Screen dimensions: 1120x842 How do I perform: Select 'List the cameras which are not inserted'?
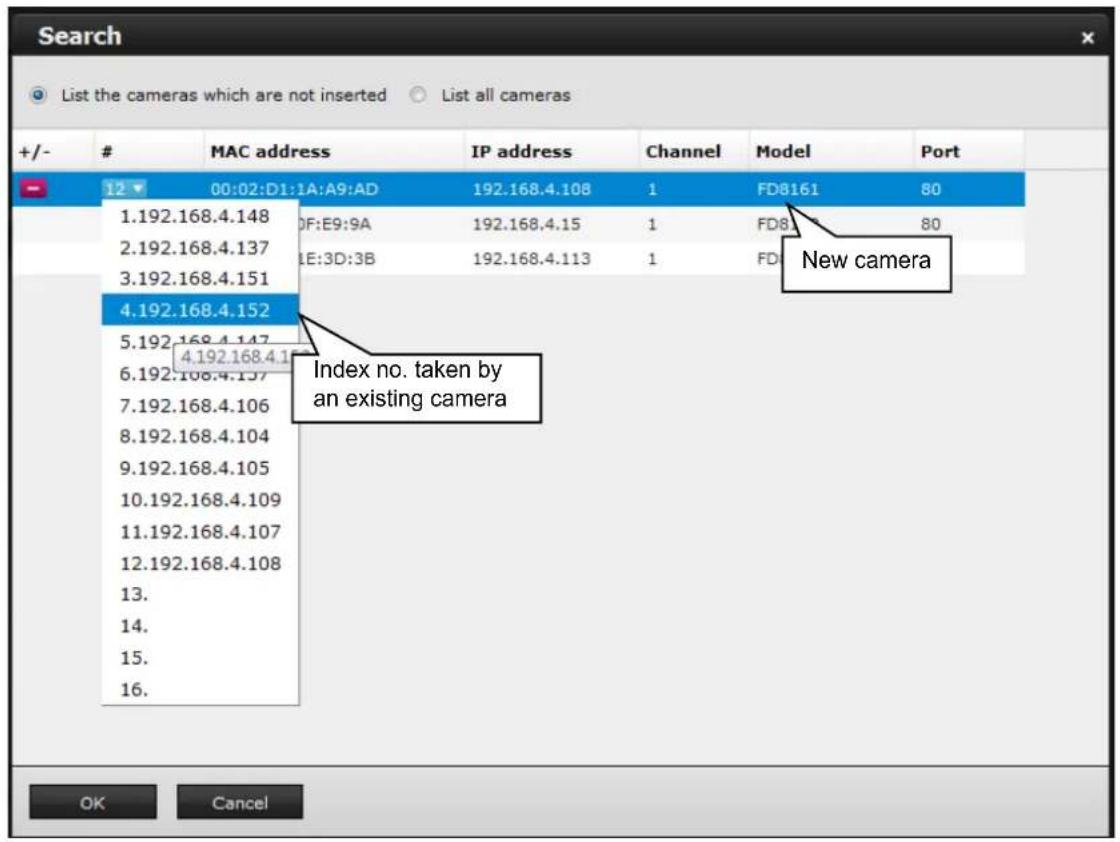(x=39, y=95)
